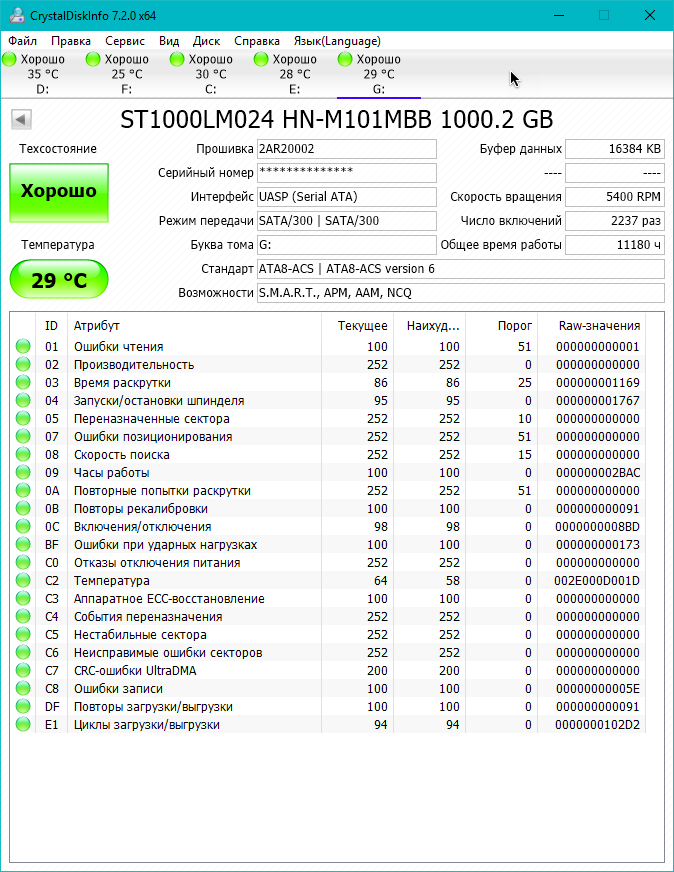Click the Буфер данных 16384 KB field
Viewport: 674px width, 872px height.
pyautogui.click(x=614, y=149)
